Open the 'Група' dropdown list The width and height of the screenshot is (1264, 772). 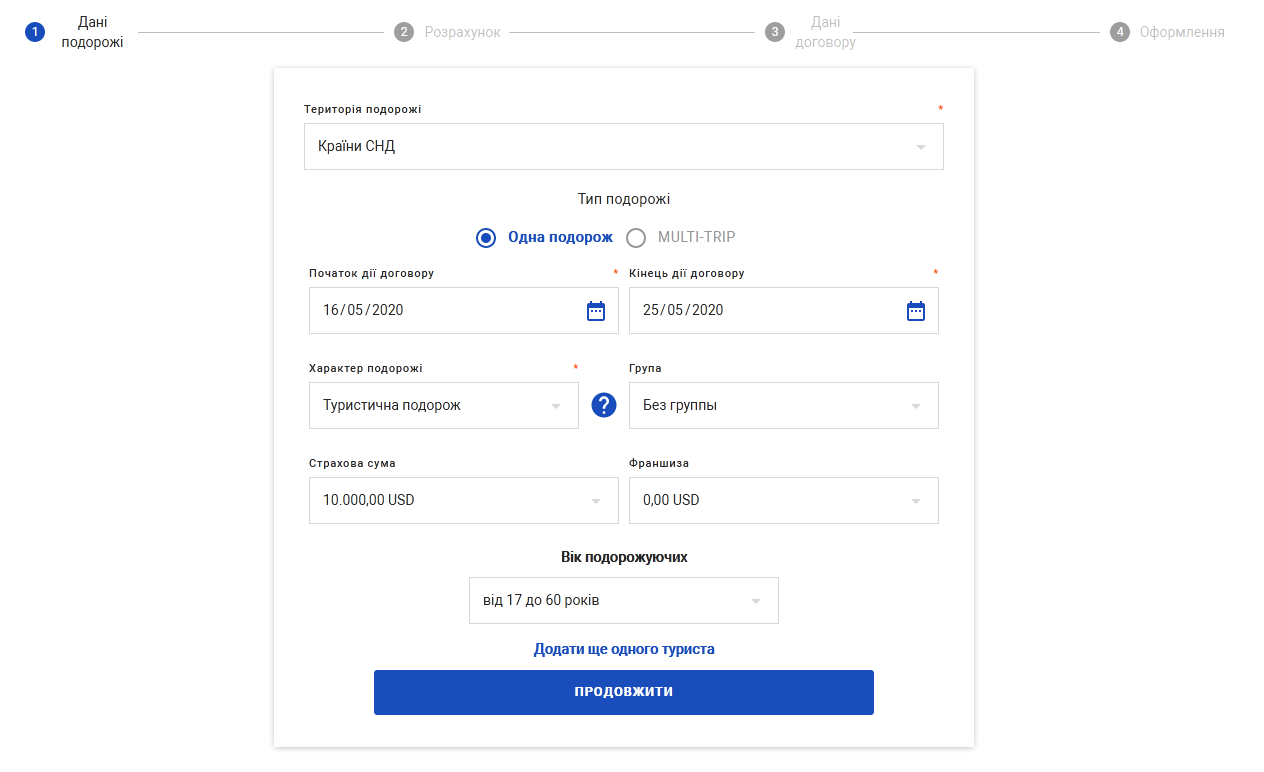pos(783,406)
